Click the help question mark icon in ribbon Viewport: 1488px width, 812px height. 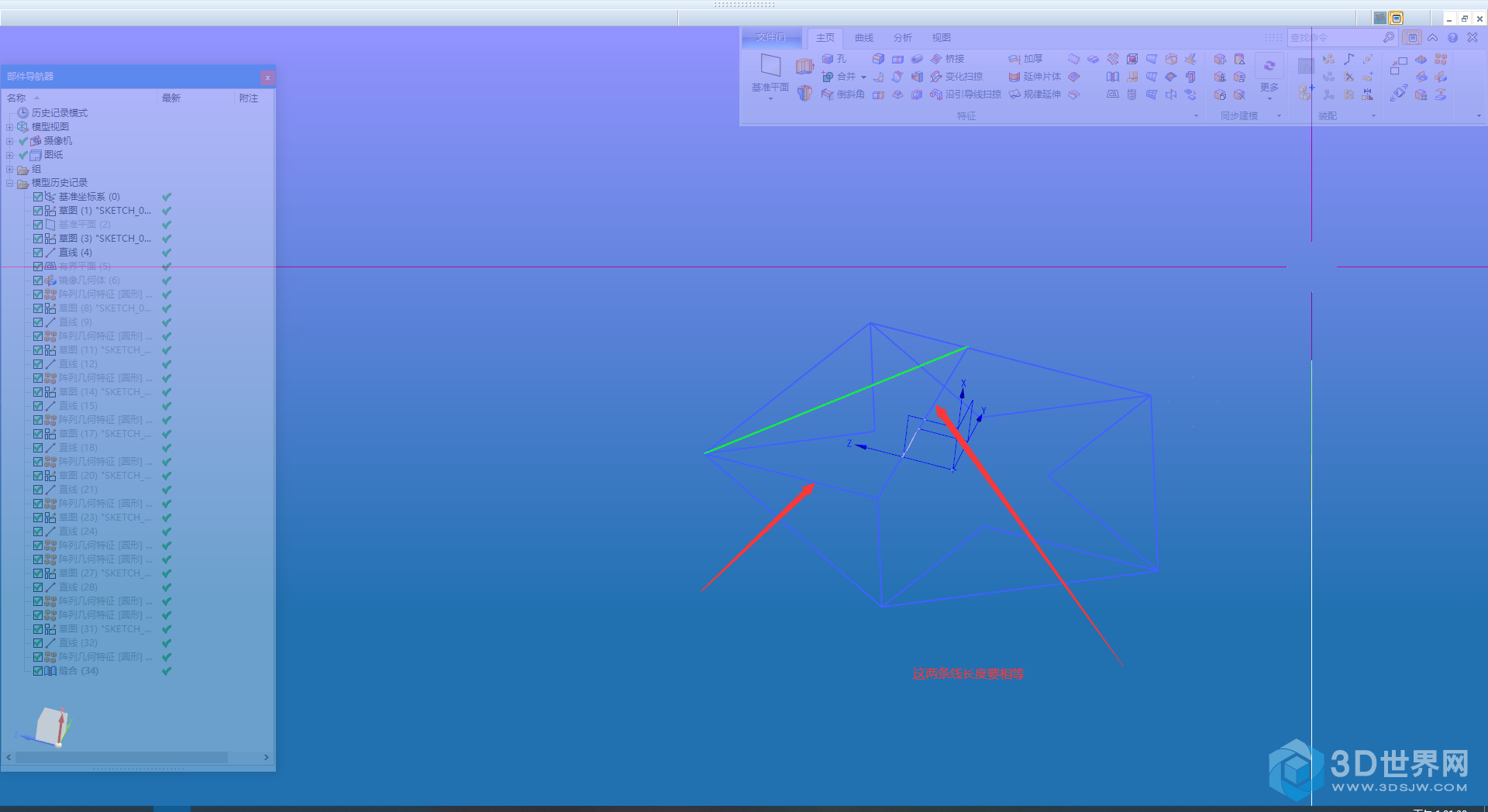[x=1452, y=37]
